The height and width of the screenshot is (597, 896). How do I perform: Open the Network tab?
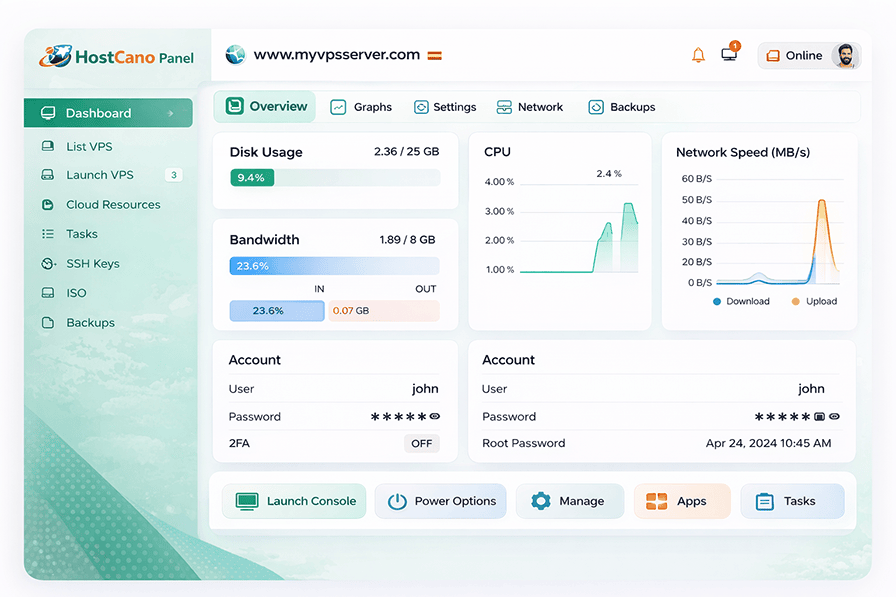pos(529,106)
